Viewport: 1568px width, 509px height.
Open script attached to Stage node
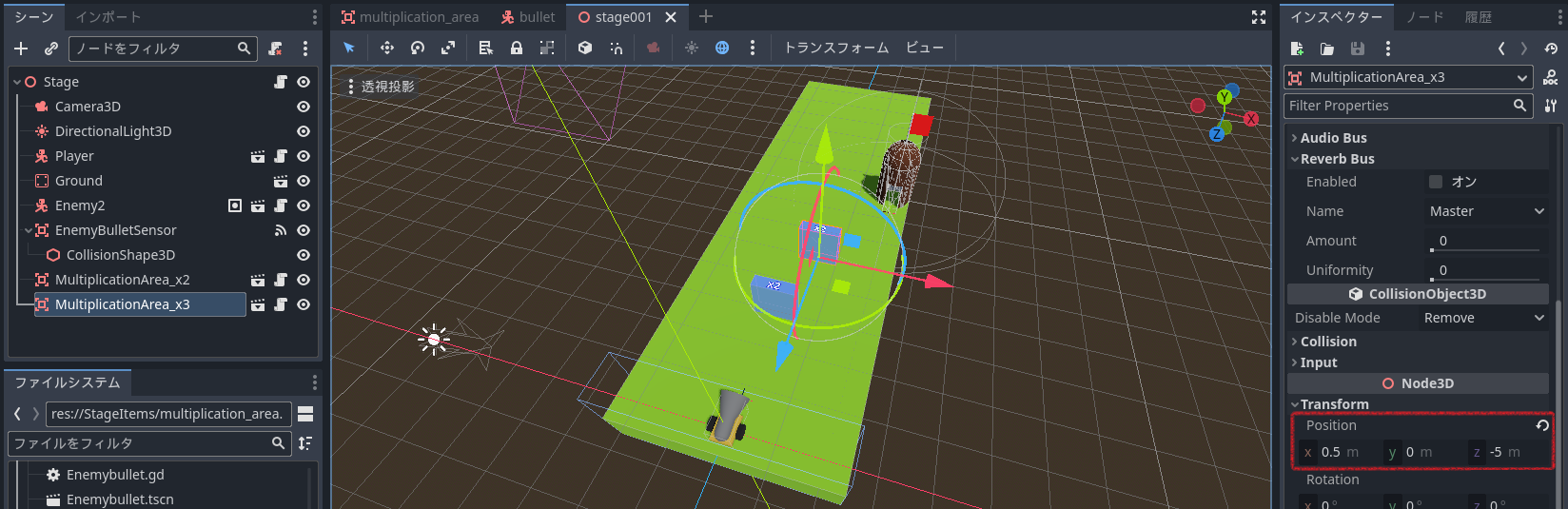click(x=281, y=82)
